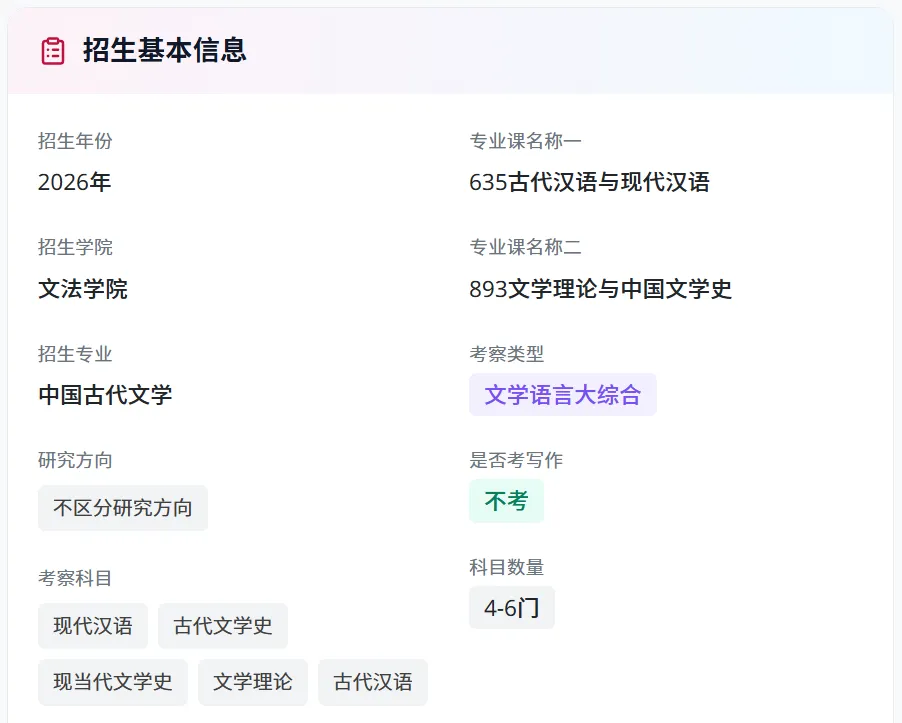Viewport: 902px width, 723px height.
Task: Click the 文法学院 college value
Action: click(x=83, y=289)
